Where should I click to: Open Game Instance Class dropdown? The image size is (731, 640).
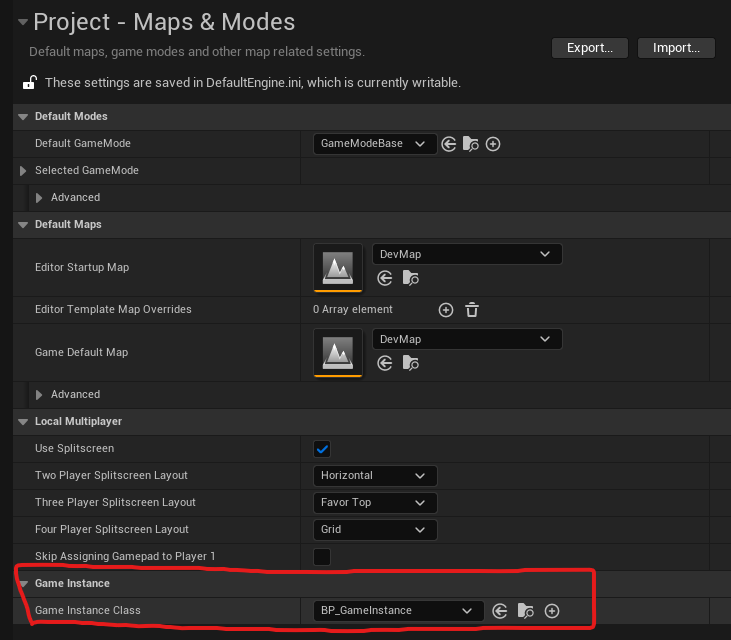[x=399, y=611]
